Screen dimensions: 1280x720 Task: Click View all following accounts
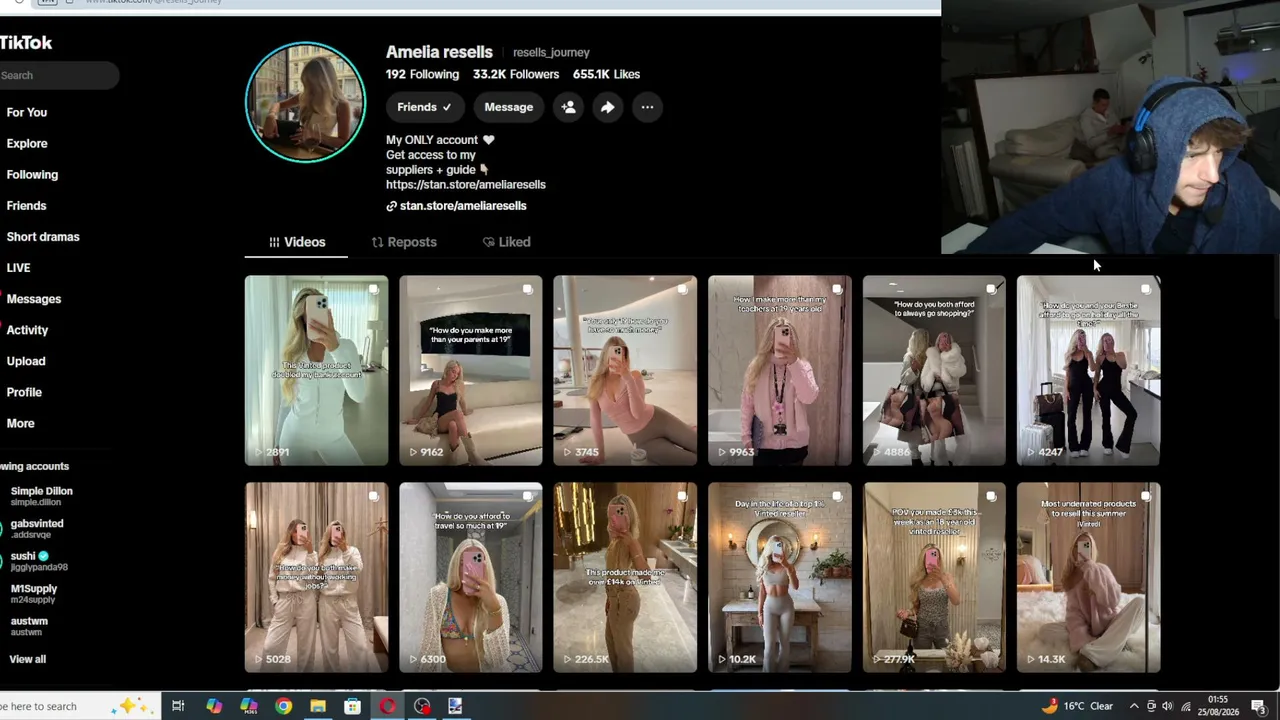tap(28, 659)
